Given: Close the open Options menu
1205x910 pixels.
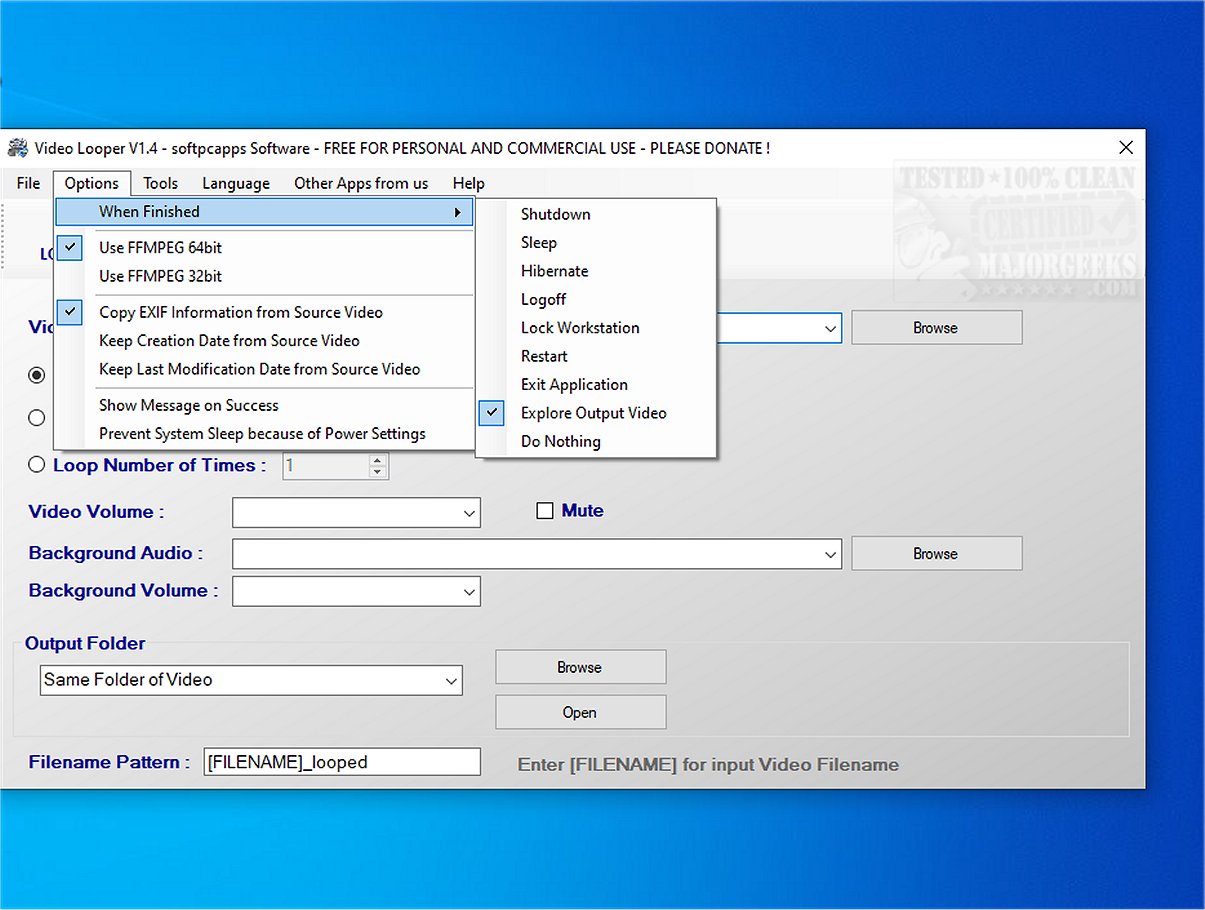Looking at the screenshot, I should coord(92,183).
